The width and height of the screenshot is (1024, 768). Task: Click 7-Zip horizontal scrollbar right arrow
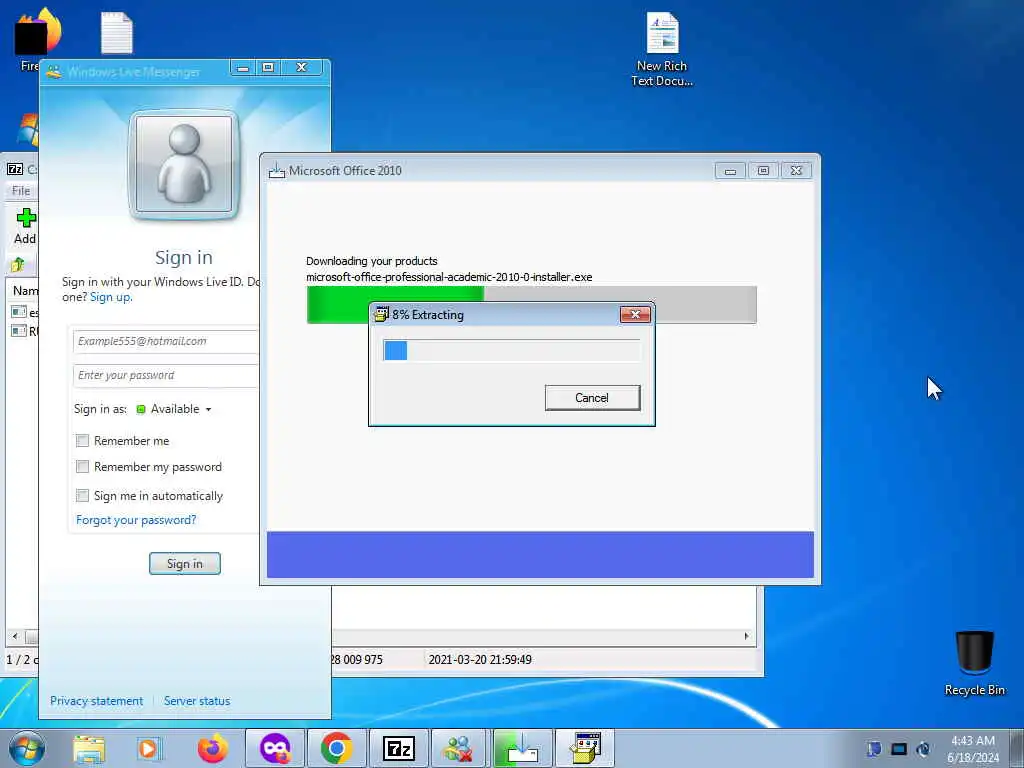[x=746, y=636]
